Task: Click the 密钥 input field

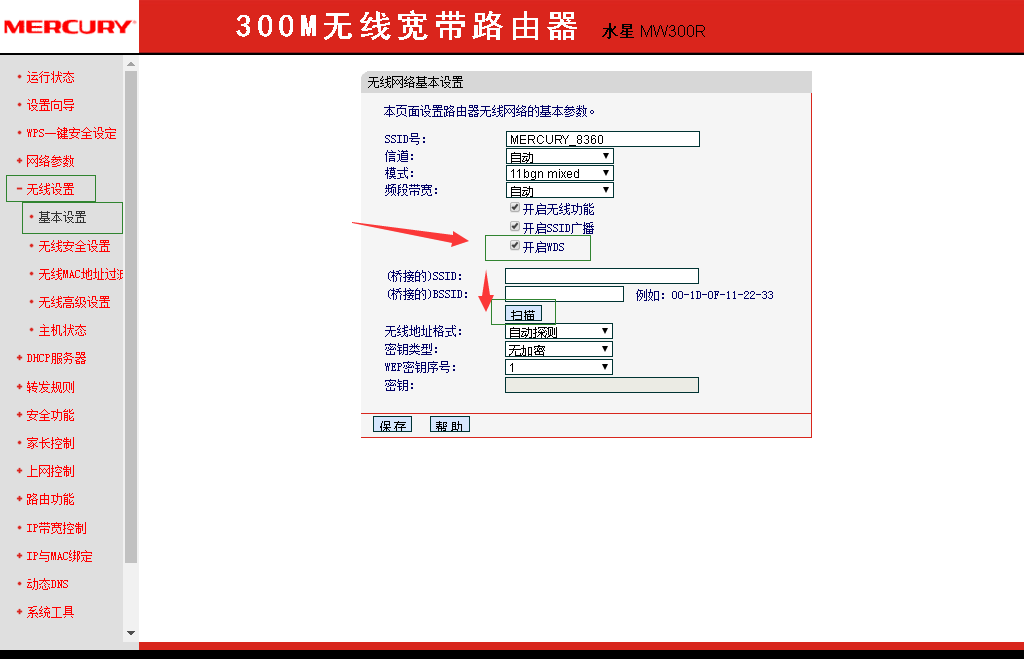Action: pyautogui.click(x=601, y=385)
